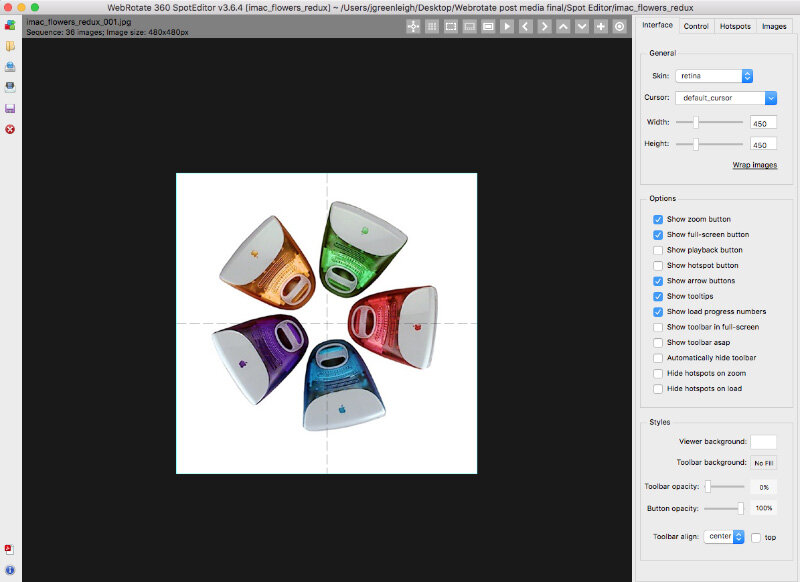This screenshot has width=800, height=582.
Task: Click the viewer toolbar preview icon
Action: click(x=469, y=27)
